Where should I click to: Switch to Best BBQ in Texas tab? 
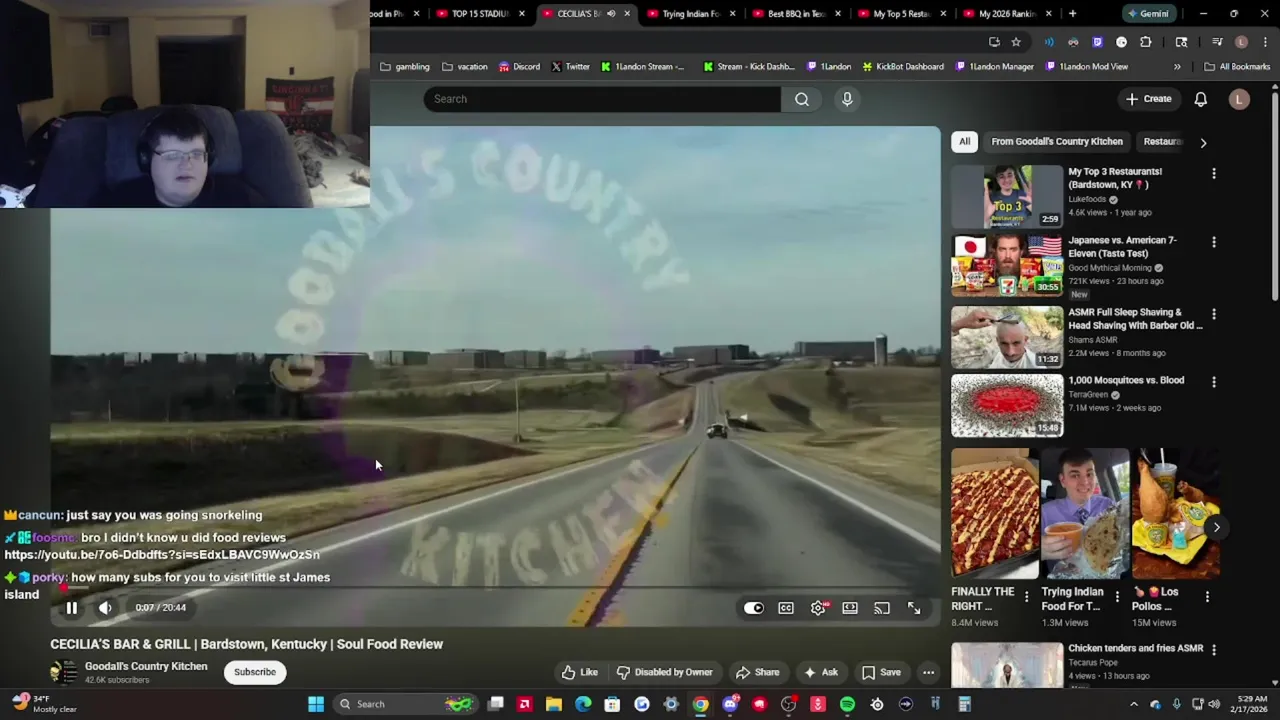click(795, 14)
